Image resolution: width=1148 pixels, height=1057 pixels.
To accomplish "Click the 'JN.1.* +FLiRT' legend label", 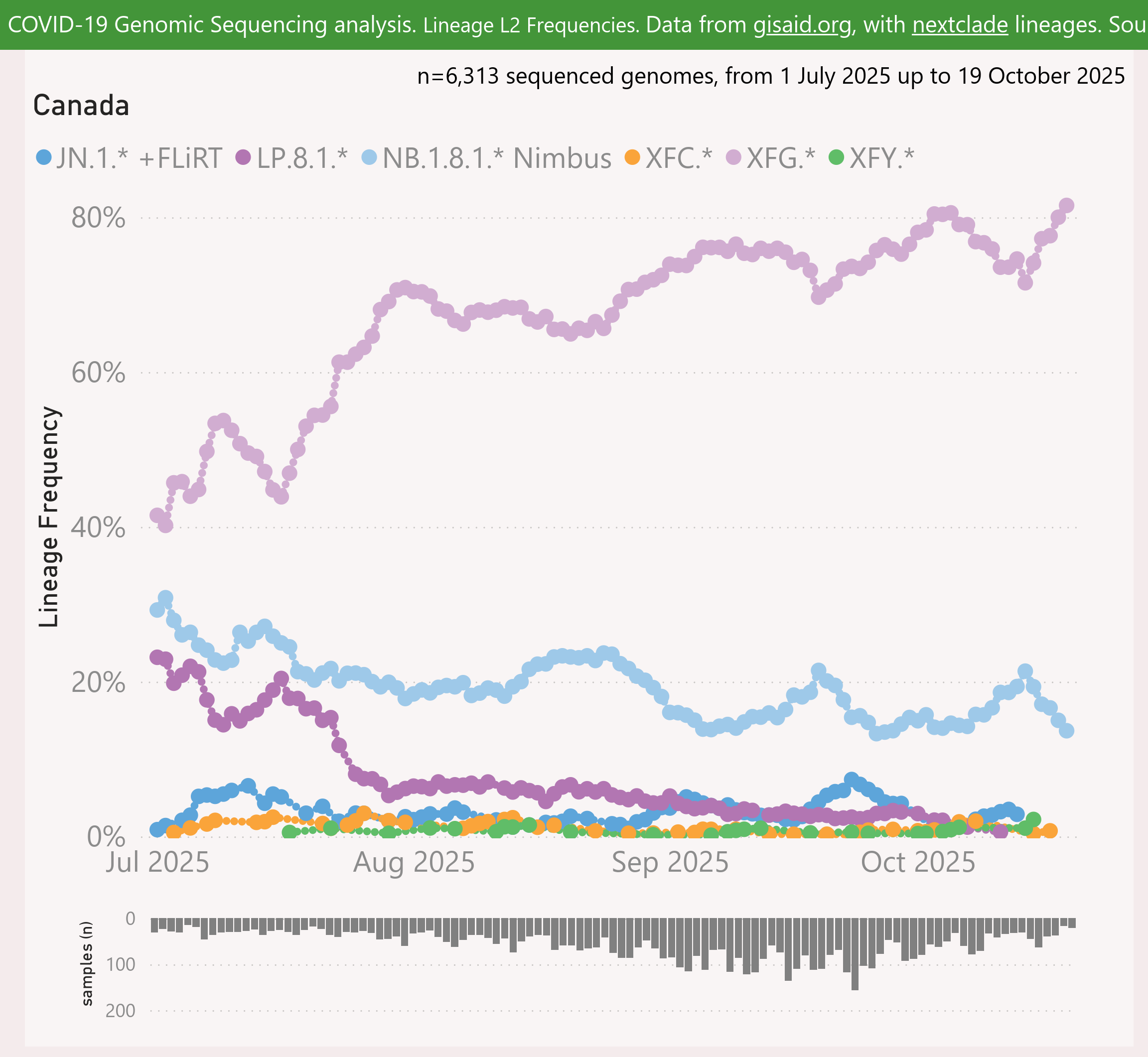I will pyautogui.click(x=139, y=158).
